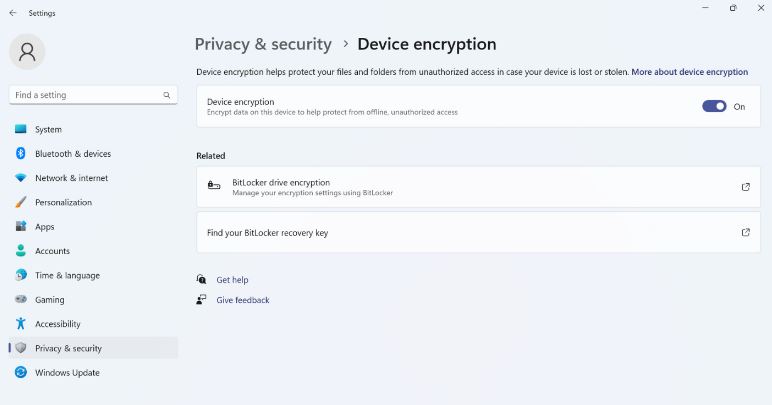Click the Bluetooth icon in the sidebar

point(21,154)
